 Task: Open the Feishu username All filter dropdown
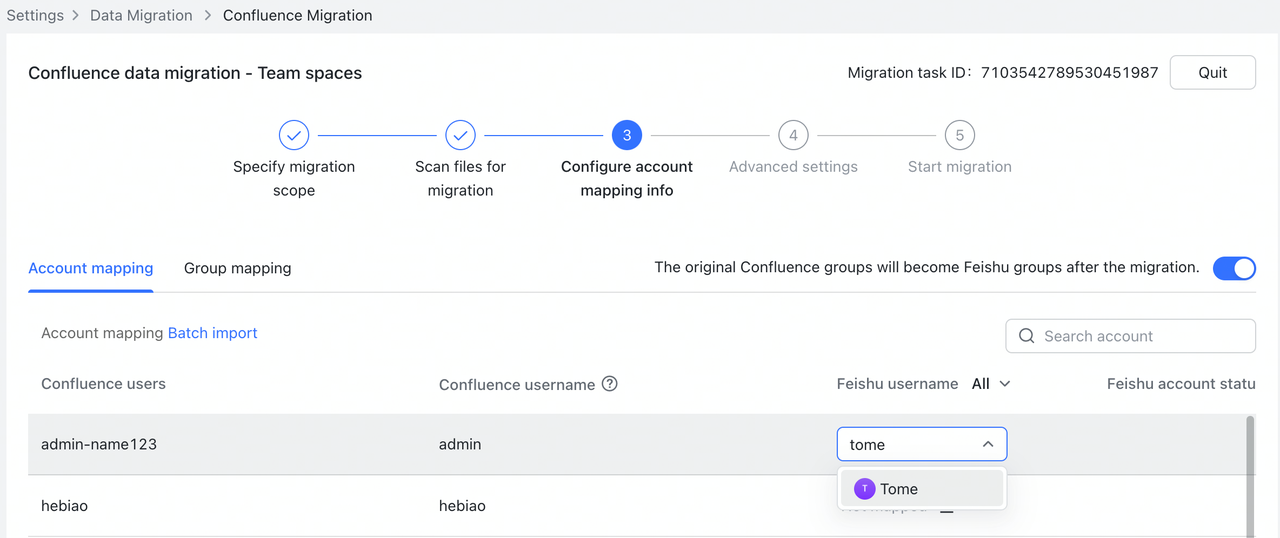point(991,384)
